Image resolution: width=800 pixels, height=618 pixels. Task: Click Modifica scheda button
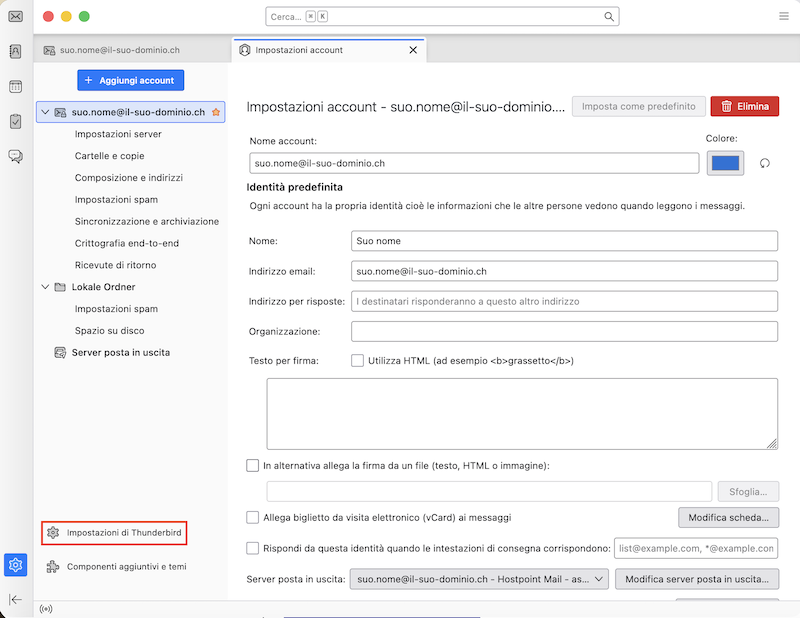point(728,517)
